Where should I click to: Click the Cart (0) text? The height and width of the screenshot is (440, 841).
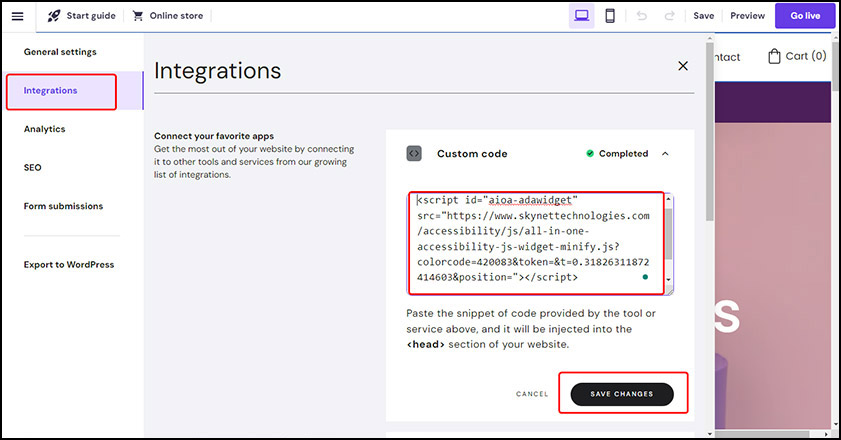point(806,56)
